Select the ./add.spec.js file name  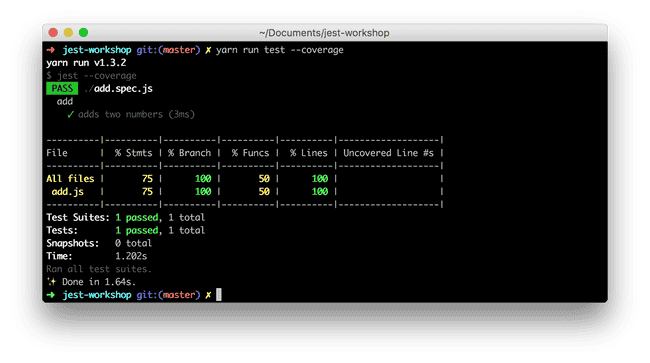pos(119,89)
